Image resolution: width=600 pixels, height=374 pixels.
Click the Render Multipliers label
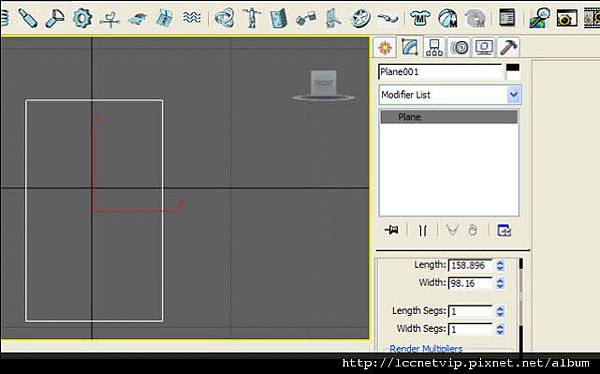[x=426, y=348]
